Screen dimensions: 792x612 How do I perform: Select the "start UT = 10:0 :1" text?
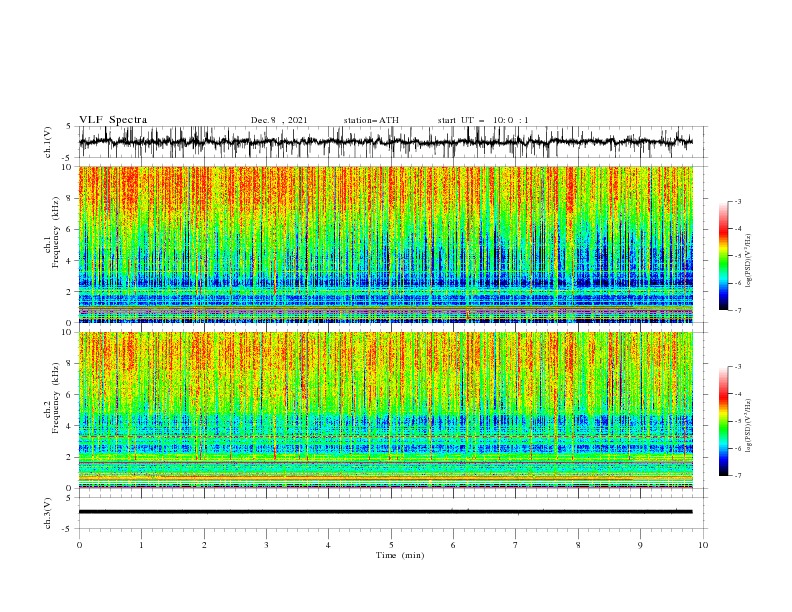tap(483, 120)
